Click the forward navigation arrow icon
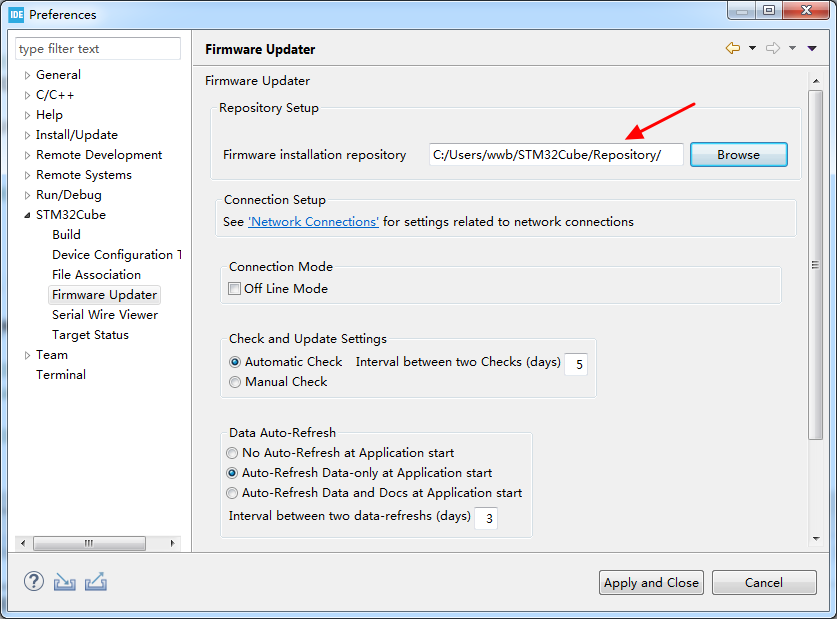 [x=772, y=48]
